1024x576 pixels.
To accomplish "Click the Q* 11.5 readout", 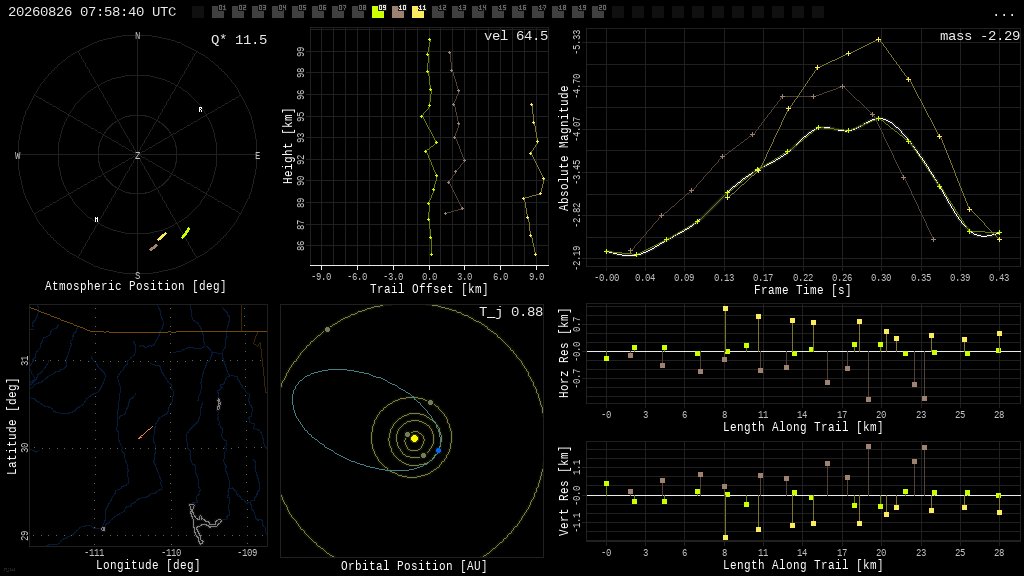I will (x=239, y=40).
